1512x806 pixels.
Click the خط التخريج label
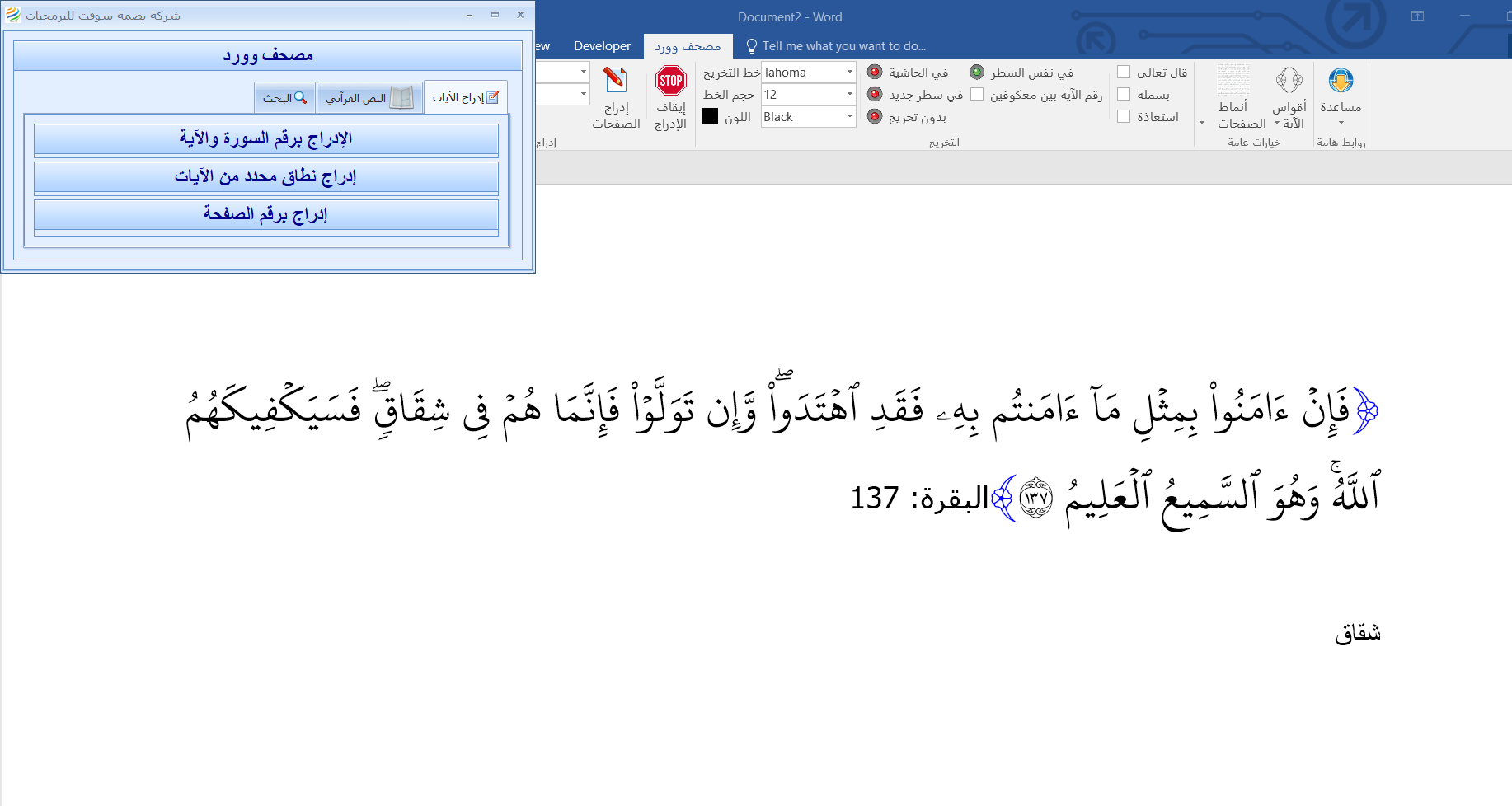[732, 73]
